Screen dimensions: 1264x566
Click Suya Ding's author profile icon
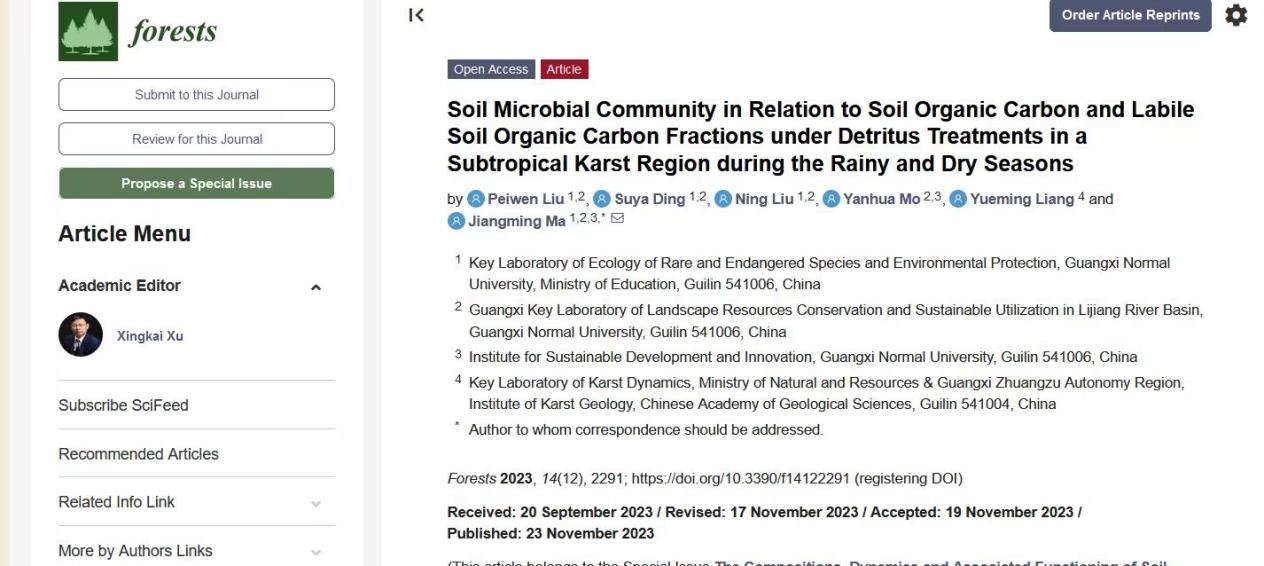click(x=602, y=199)
